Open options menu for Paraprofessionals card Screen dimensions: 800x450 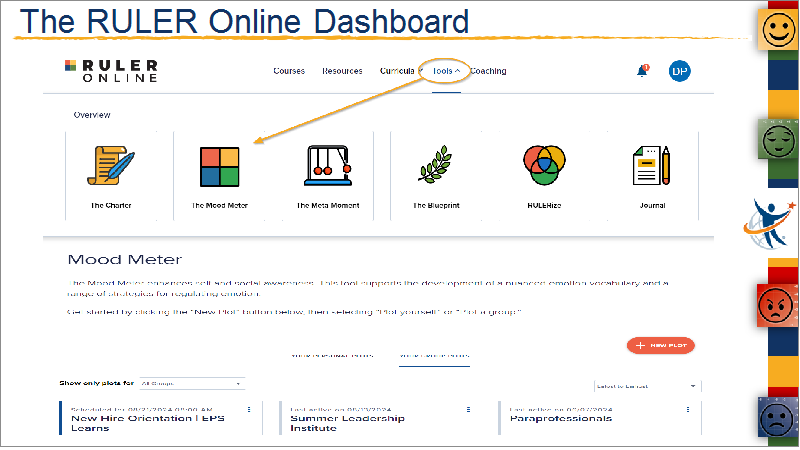click(688, 410)
